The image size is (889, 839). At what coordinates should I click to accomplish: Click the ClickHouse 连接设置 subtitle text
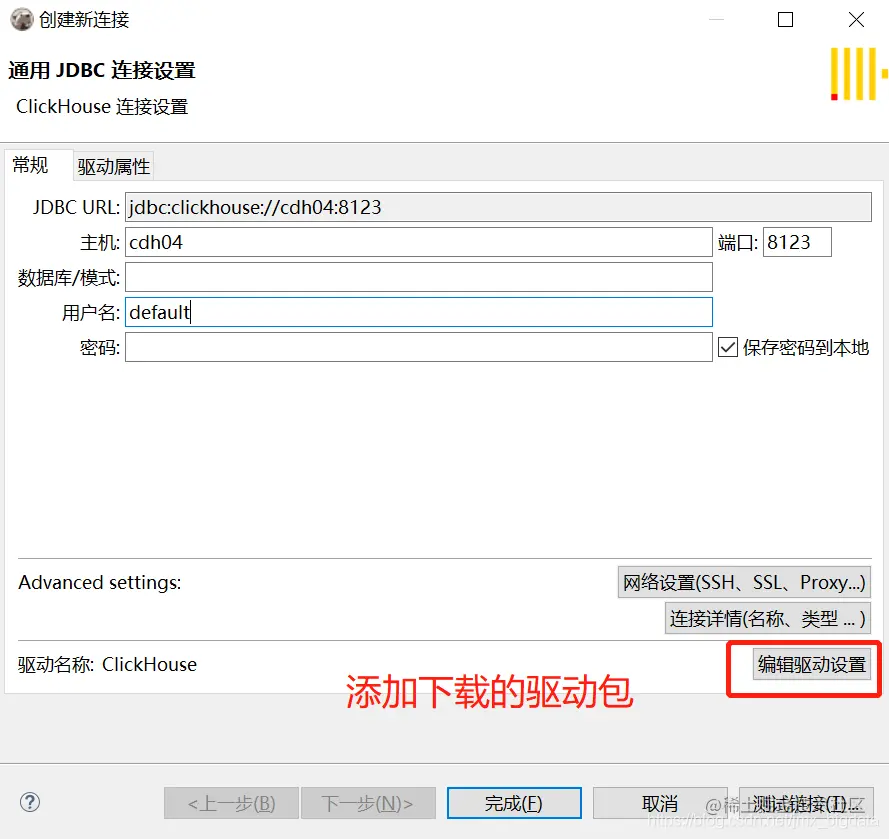pyautogui.click(x=102, y=107)
